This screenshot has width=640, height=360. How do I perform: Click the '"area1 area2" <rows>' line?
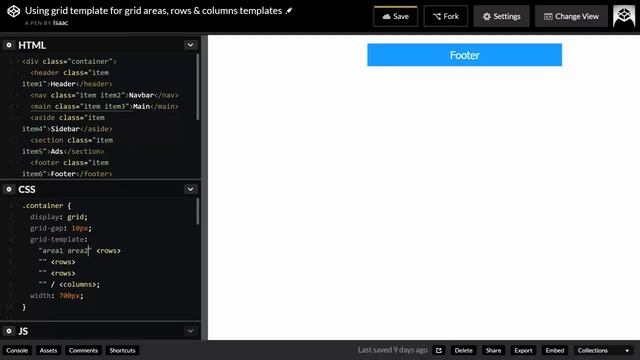point(80,251)
